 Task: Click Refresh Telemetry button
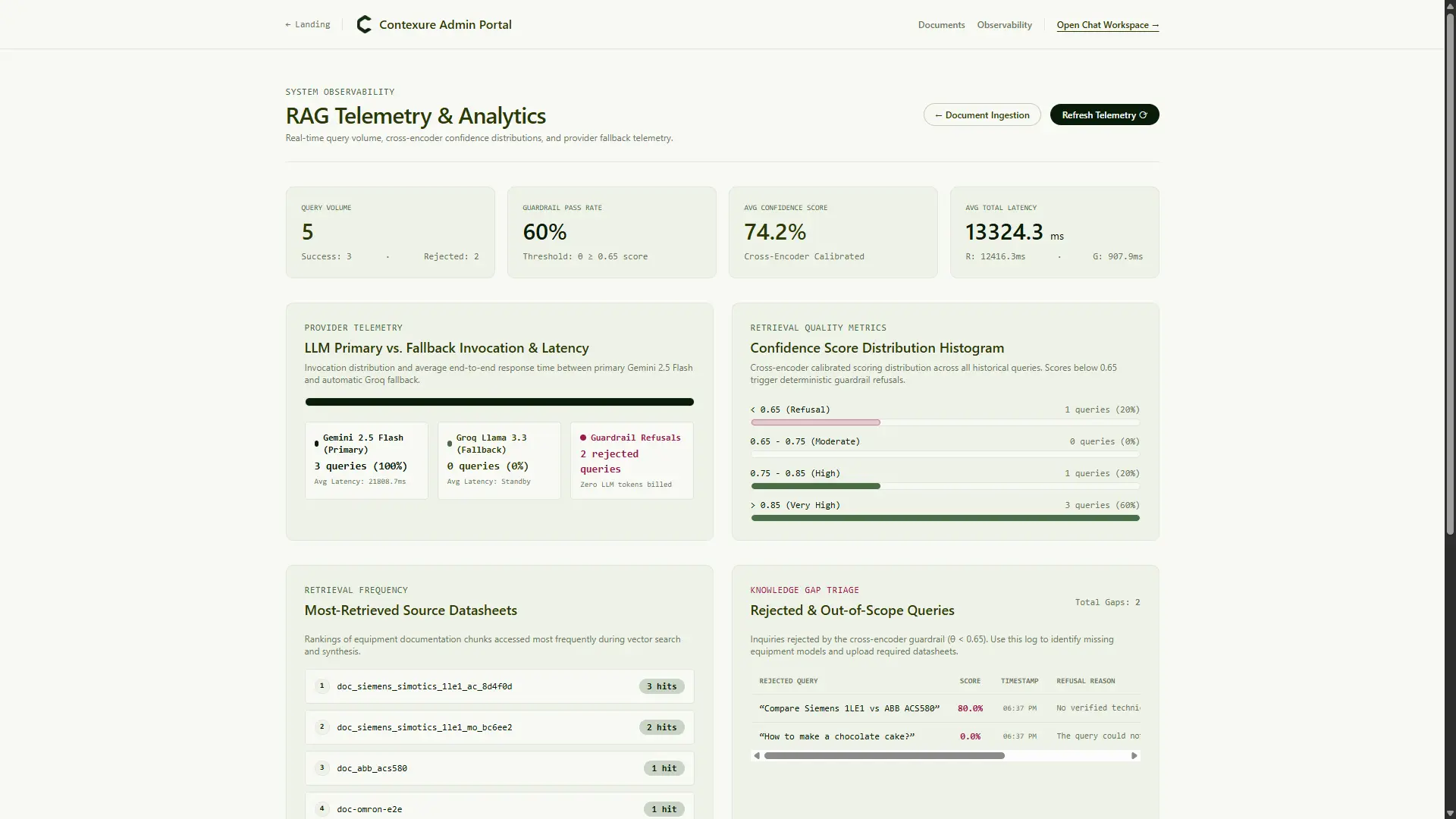pyautogui.click(x=1104, y=115)
